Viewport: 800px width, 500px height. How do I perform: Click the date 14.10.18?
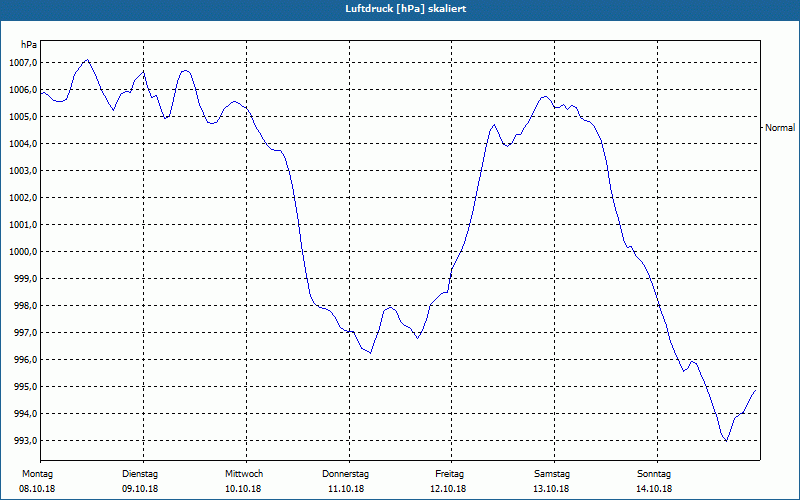[654, 489]
